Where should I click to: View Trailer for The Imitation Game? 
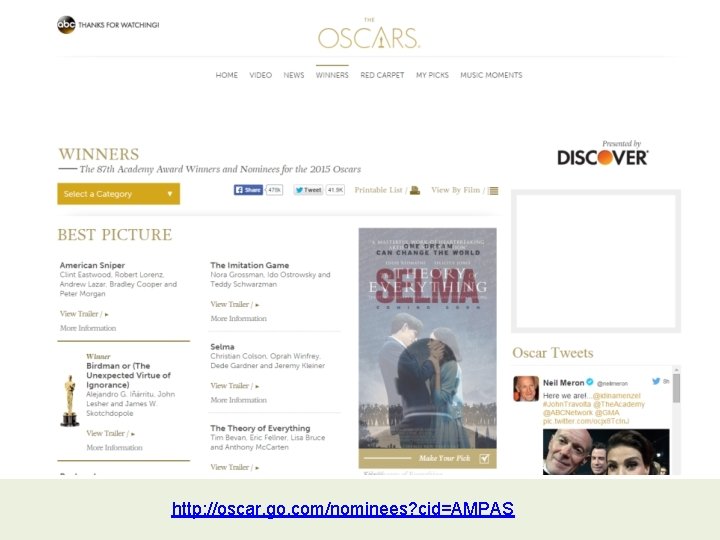click(235, 304)
